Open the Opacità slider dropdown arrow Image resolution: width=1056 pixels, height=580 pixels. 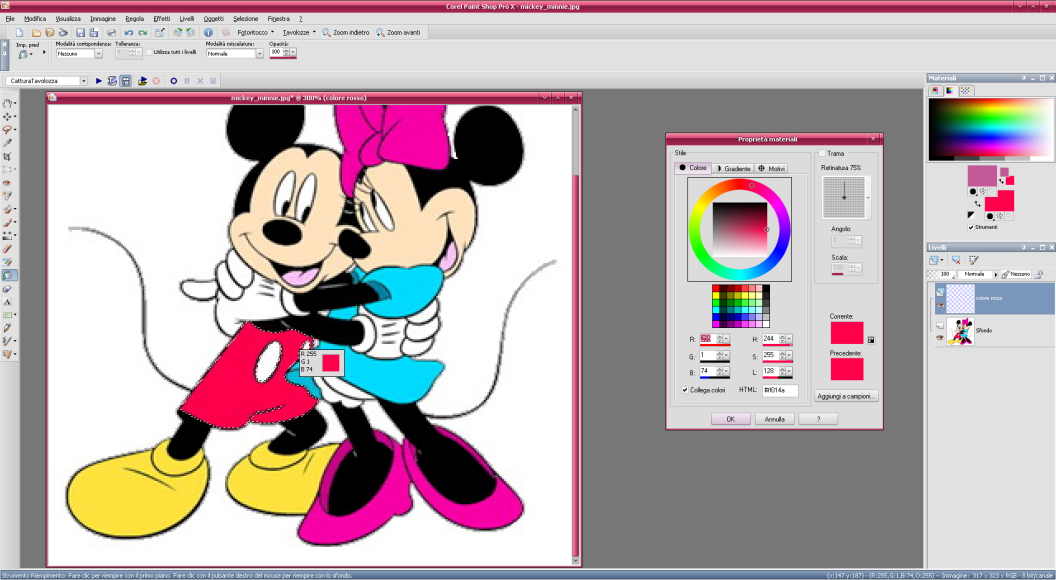tap(293, 53)
